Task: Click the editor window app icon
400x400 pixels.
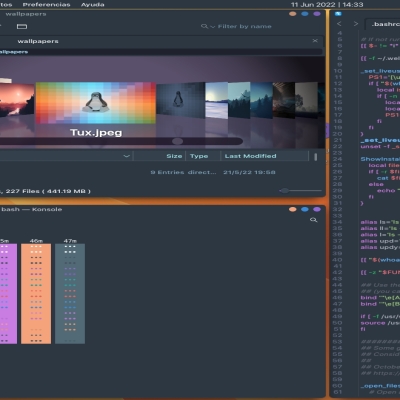Action: tap(338, 14)
